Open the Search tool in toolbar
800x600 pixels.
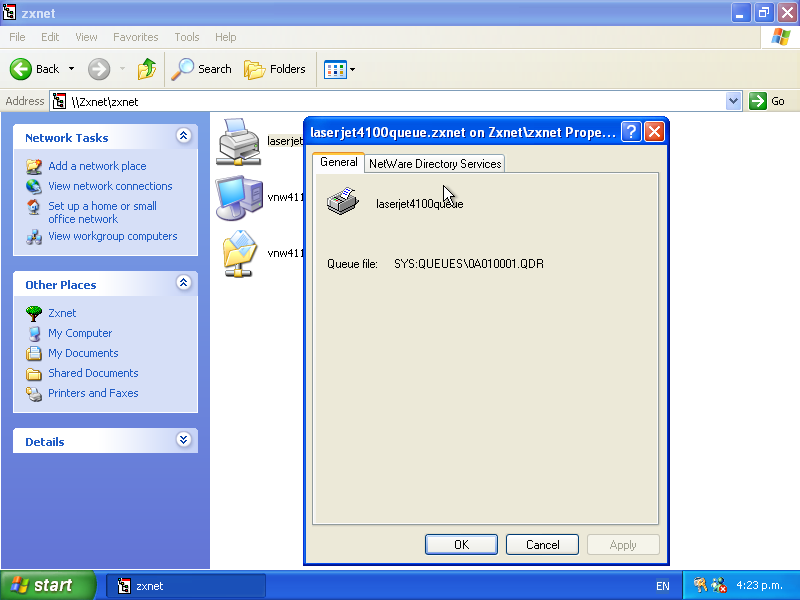pos(202,69)
